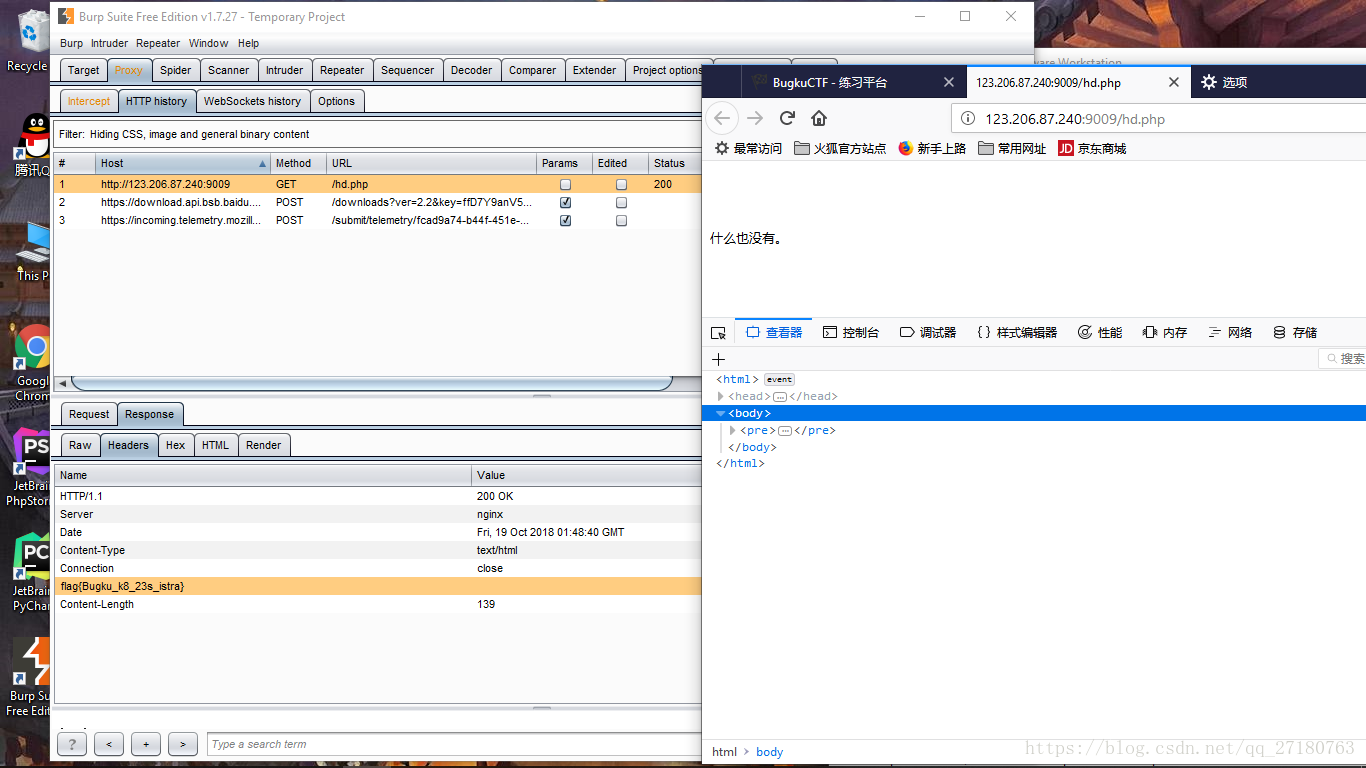
Task: Open 控制台 console devtools tab
Action: pos(851,332)
